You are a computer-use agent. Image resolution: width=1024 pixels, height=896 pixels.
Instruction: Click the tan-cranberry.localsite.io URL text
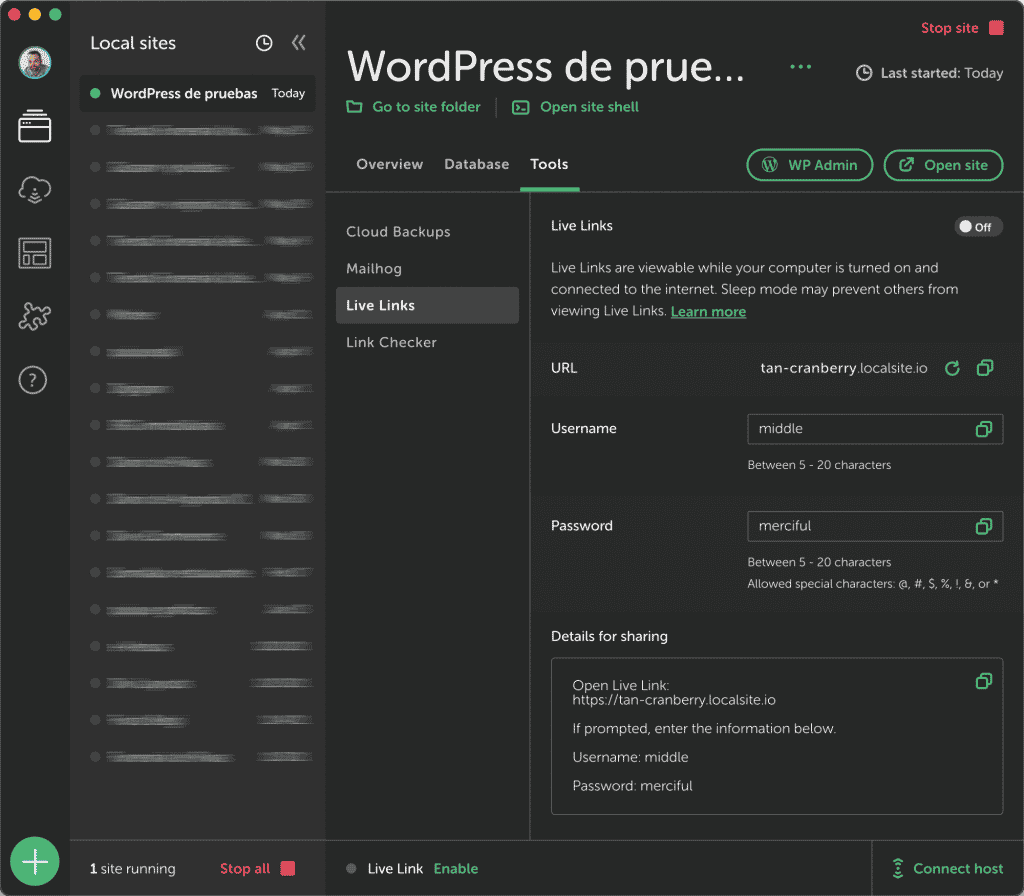844,368
